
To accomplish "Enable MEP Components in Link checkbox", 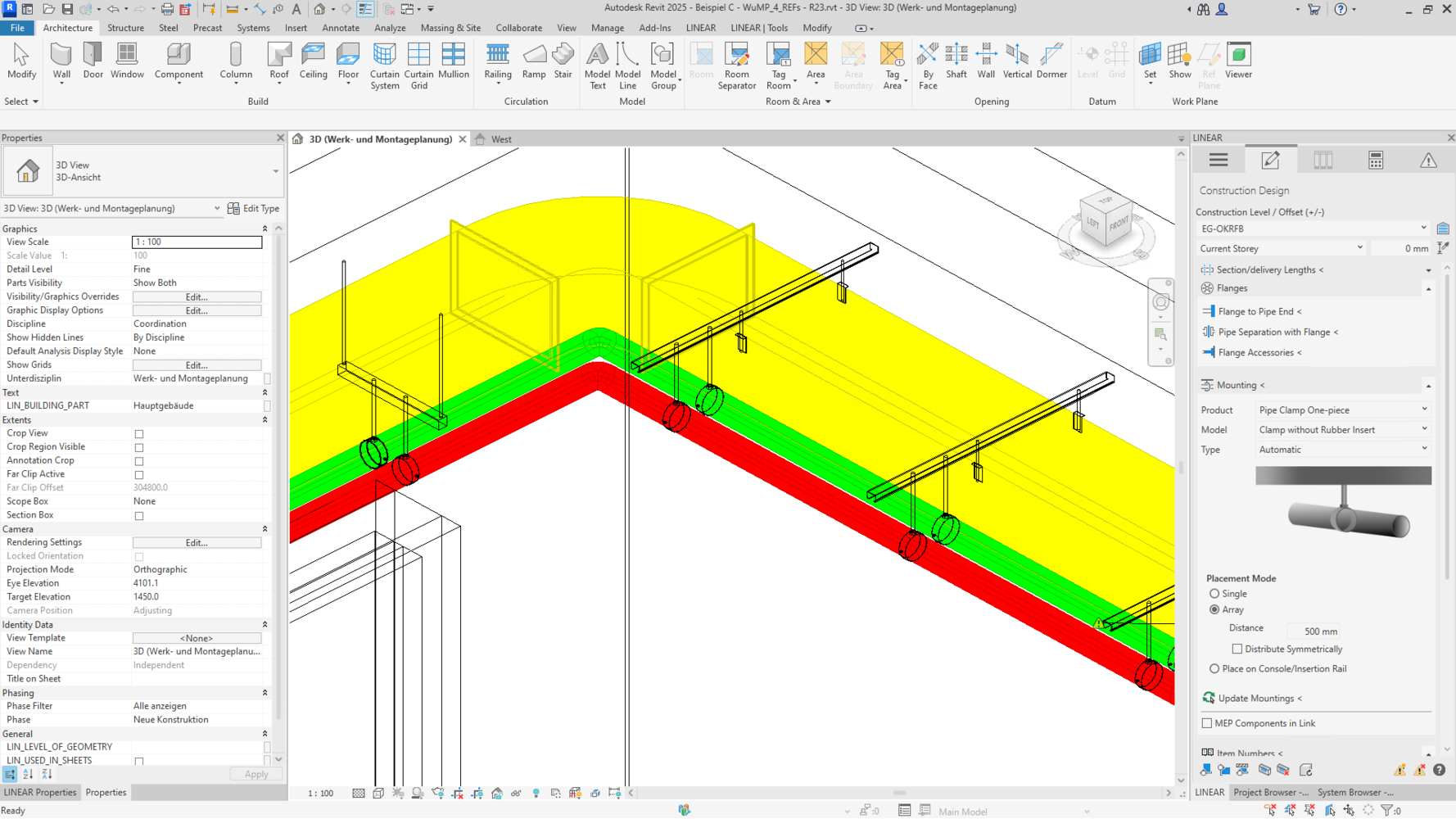I will (x=1207, y=724).
